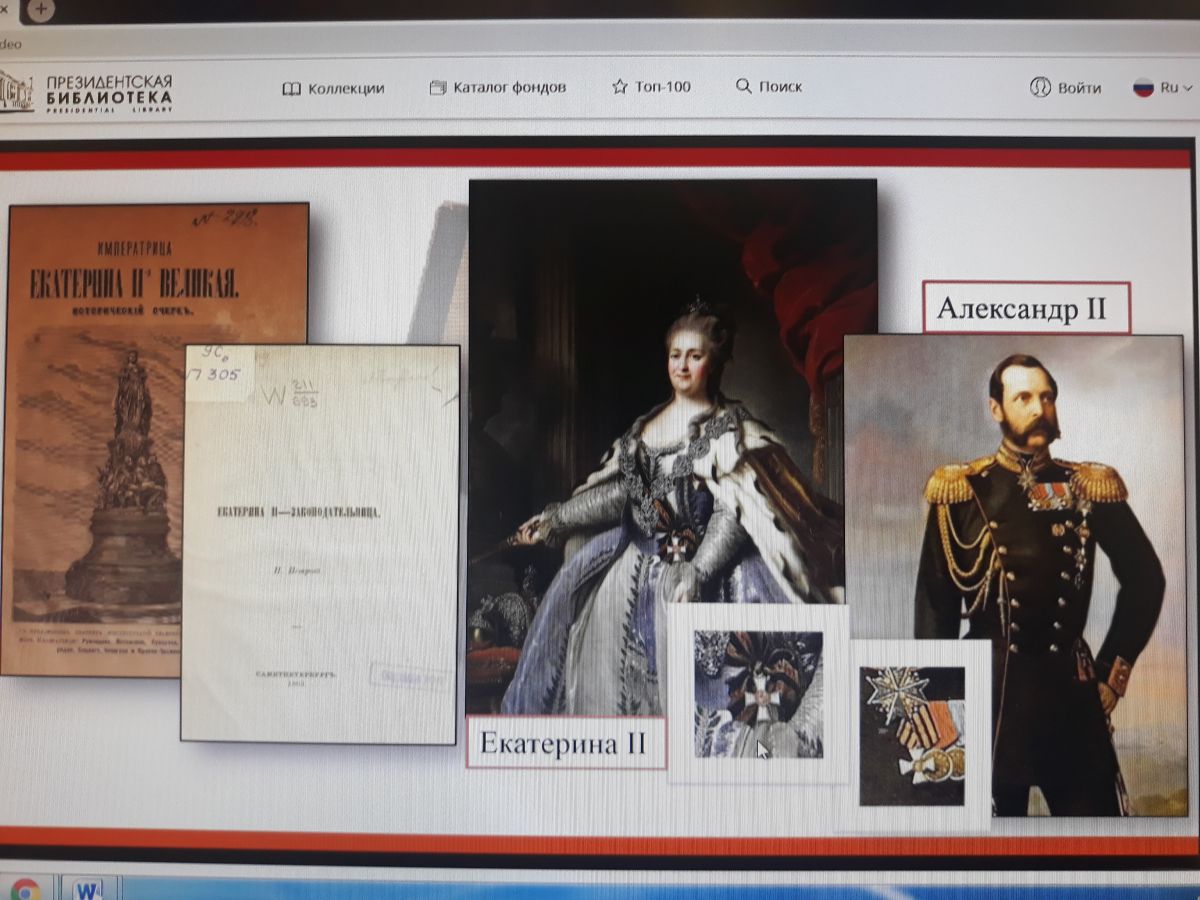Click the Russian flag language icon
1200x900 pixels.
tap(1143, 87)
